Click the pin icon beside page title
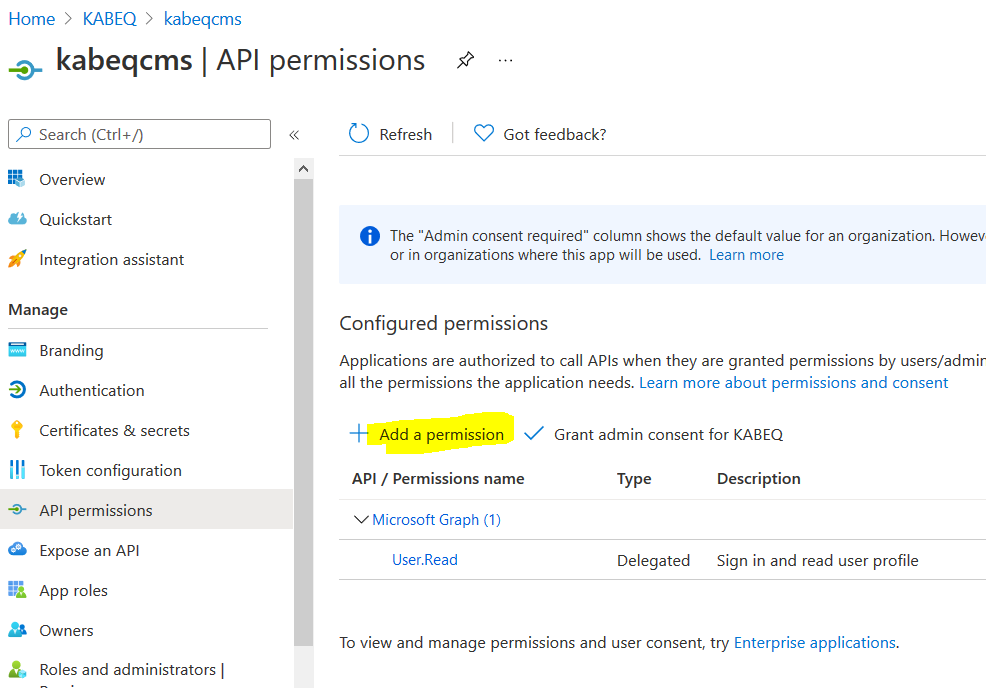Image resolution: width=986 pixels, height=688 pixels. click(x=465, y=61)
